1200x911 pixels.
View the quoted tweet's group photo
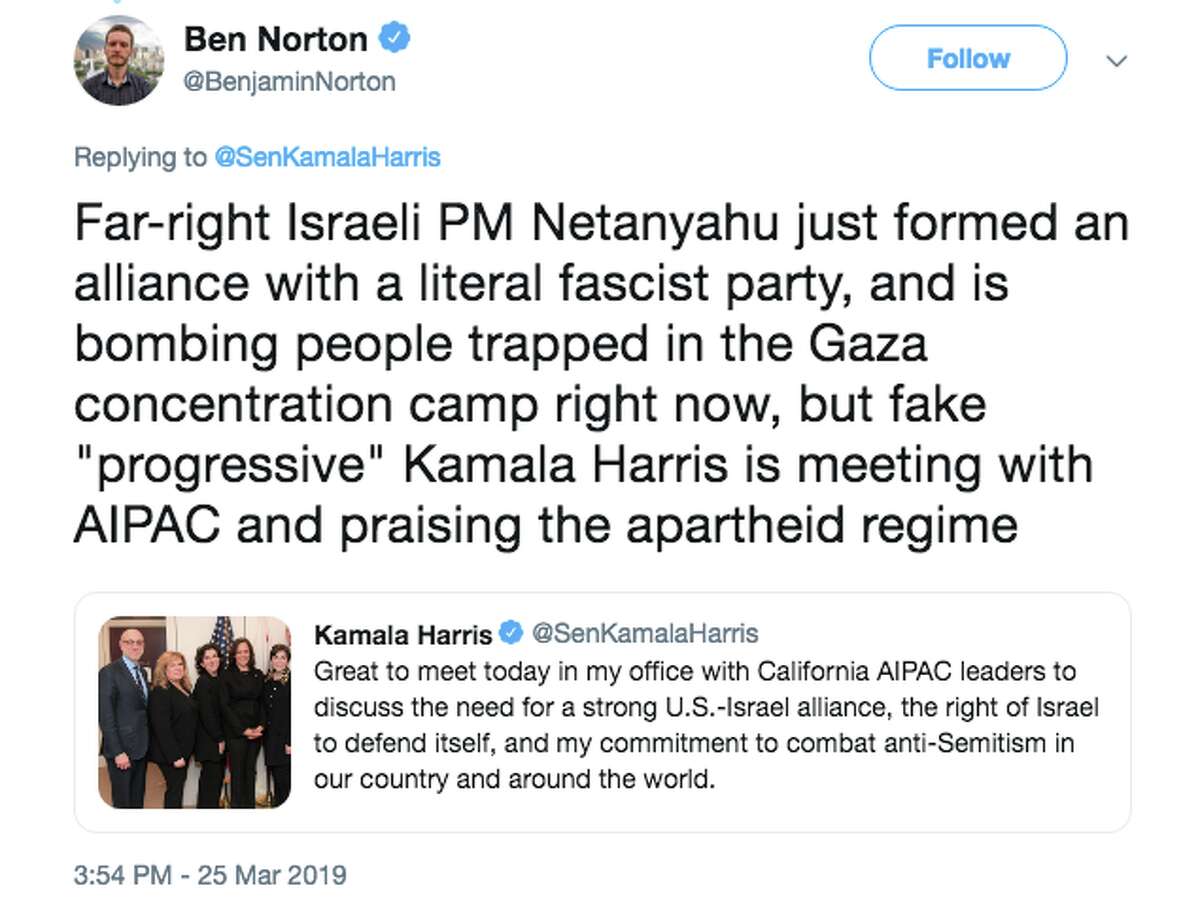[195, 711]
